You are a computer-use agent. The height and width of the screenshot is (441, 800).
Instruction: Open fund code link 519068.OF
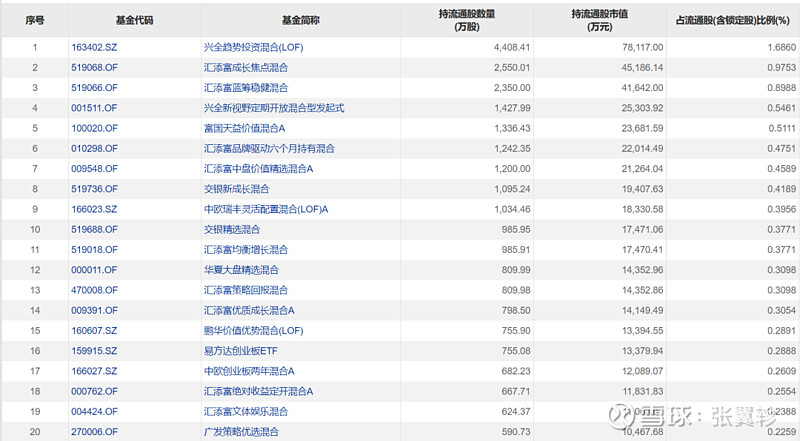coord(94,67)
